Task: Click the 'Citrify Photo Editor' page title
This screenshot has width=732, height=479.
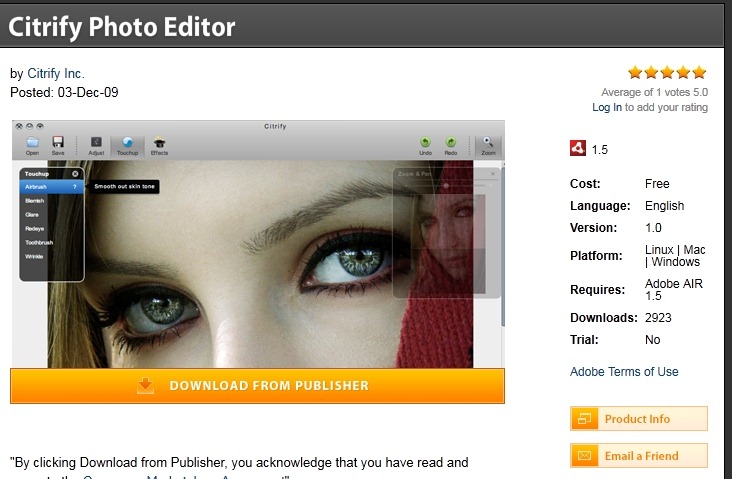Action: [121, 27]
